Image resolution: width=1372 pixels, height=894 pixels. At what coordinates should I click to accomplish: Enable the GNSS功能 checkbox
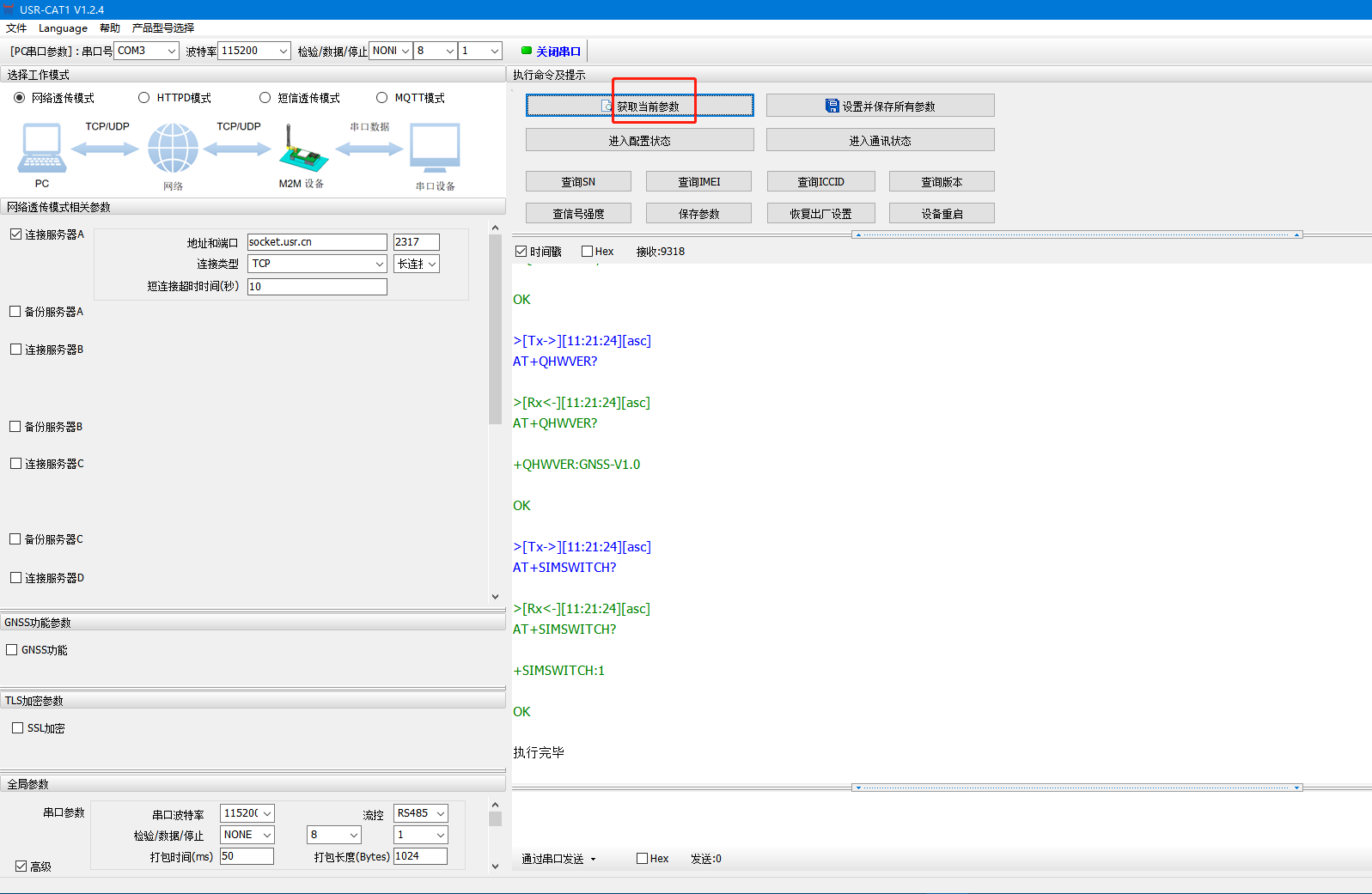pos(12,650)
